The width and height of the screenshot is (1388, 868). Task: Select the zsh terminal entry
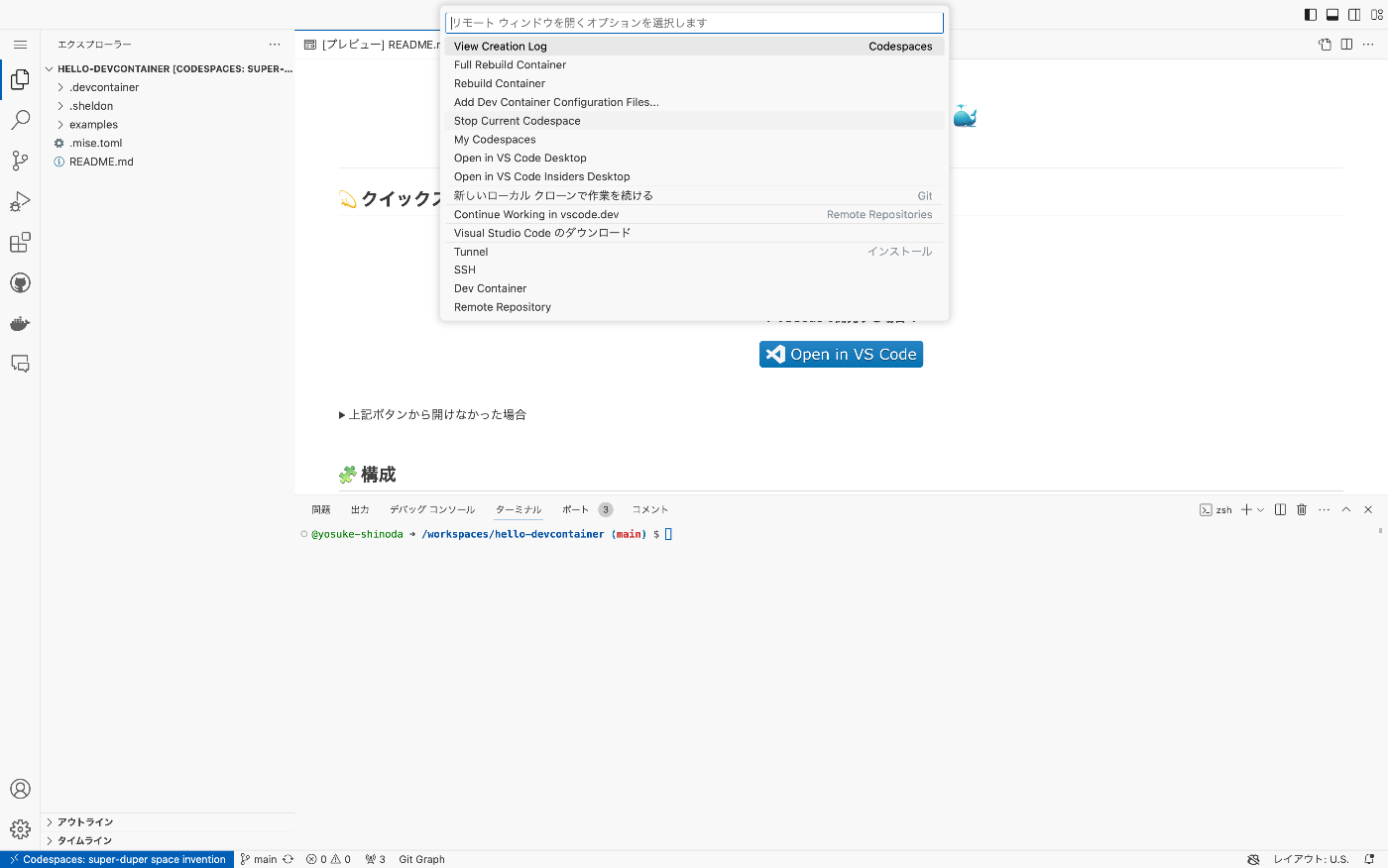(1215, 509)
